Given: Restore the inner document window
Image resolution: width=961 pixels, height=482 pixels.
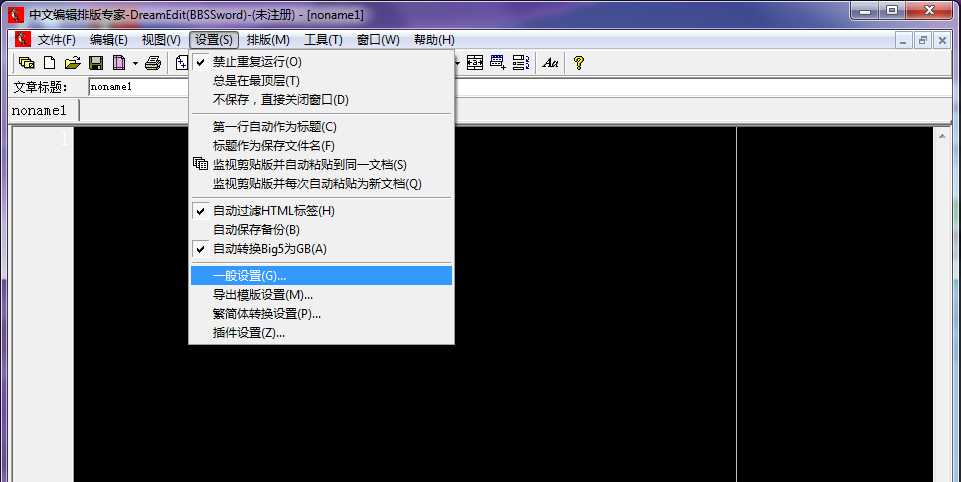Looking at the screenshot, I should click(x=922, y=40).
